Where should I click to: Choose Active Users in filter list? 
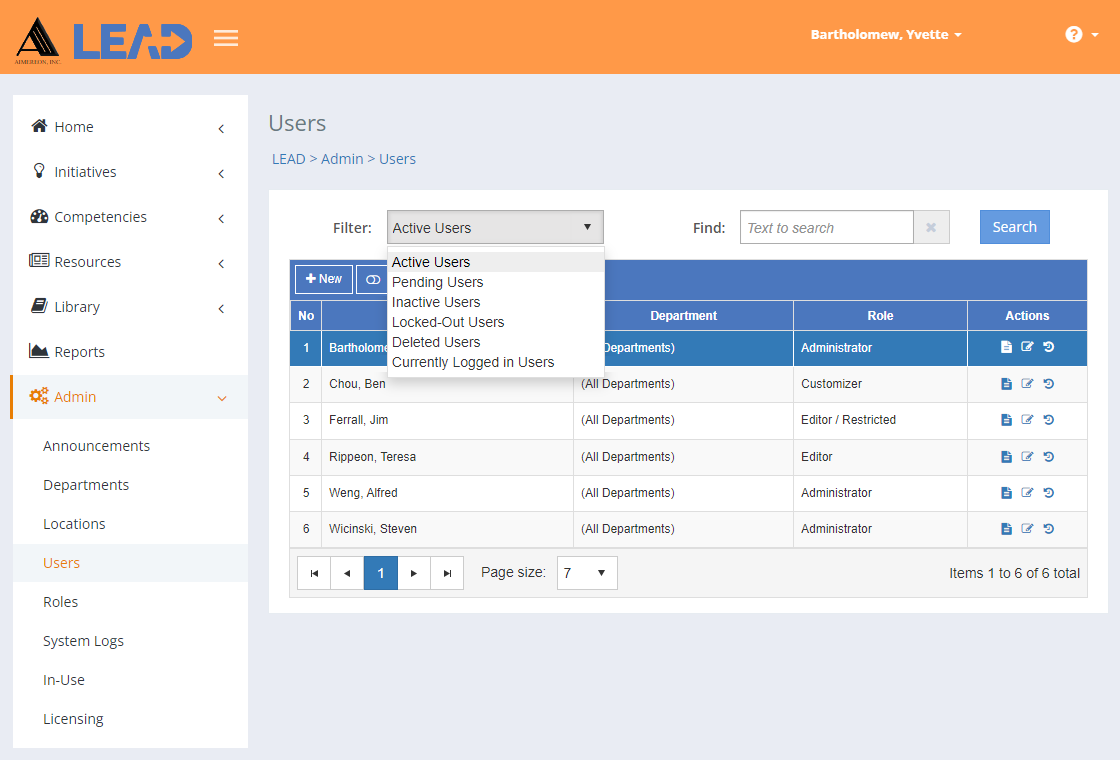[496, 262]
